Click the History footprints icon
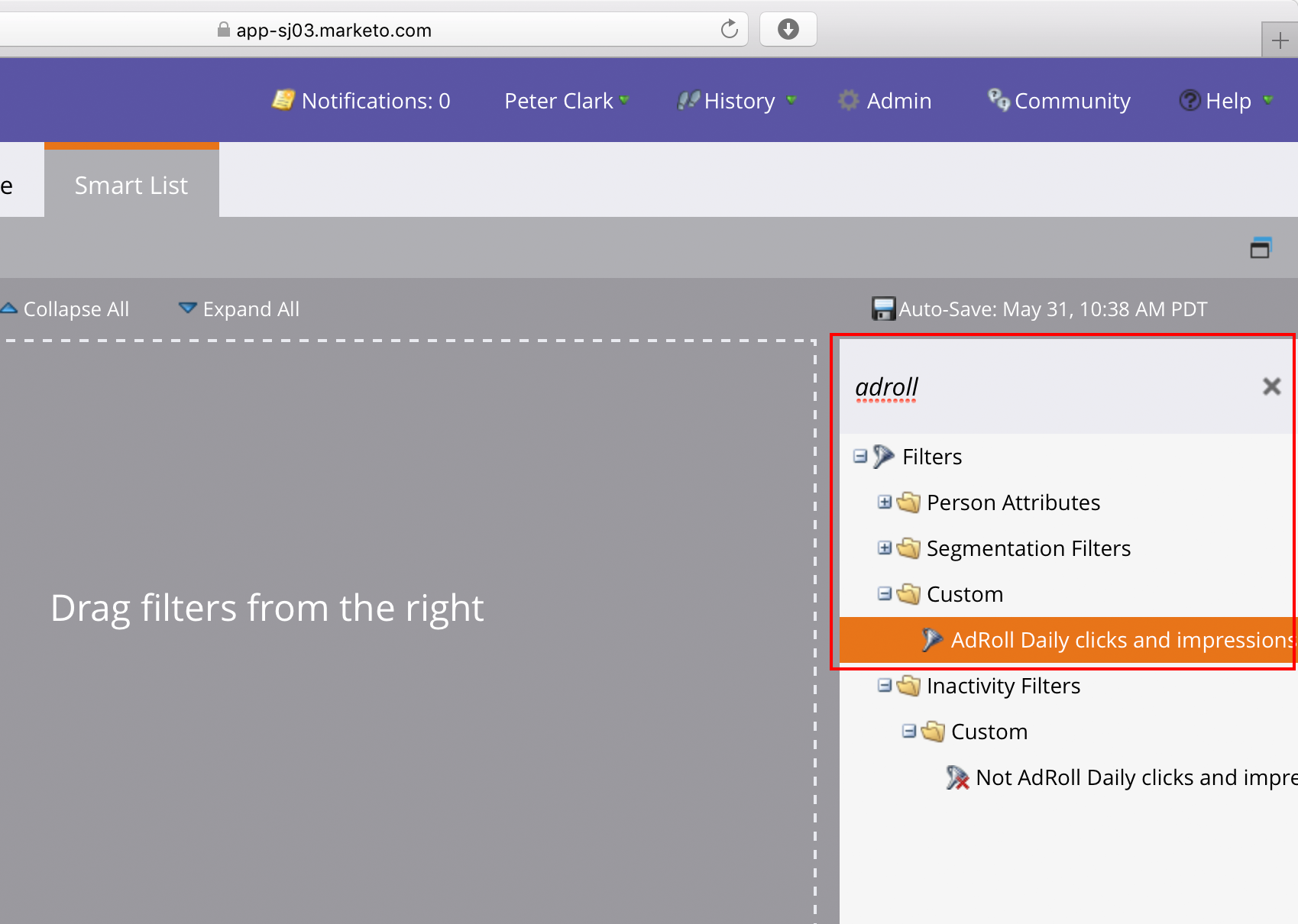The image size is (1298, 924). pyautogui.click(x=688, y=100)
